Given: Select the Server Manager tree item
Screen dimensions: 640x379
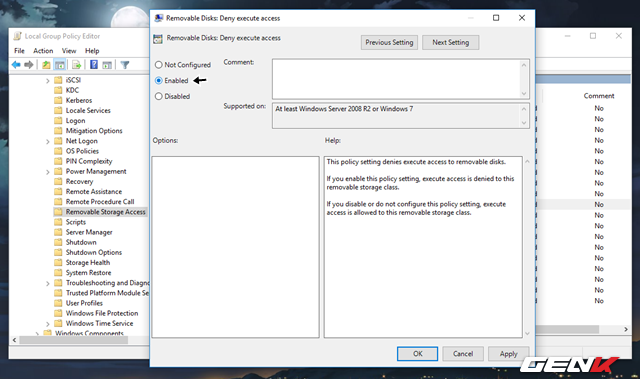Looking at the screenshot, I should [x=89, y=232].
